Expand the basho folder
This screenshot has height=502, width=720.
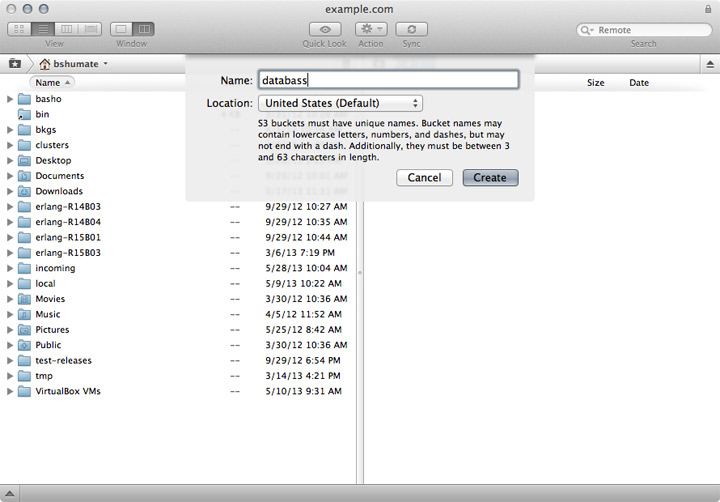coord(10,99)
